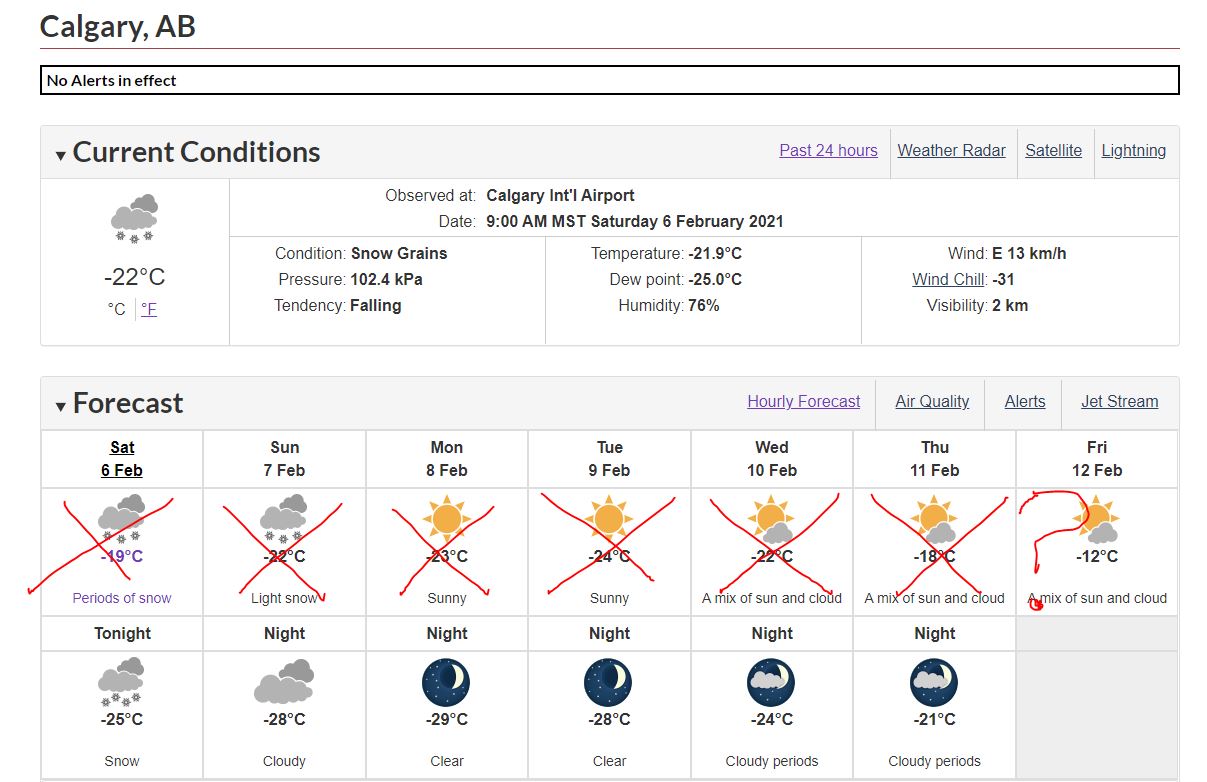The height and width of the screenshot is (782, 1207).
Task: Click Friday's sun and cloud icon
Action: (1097, 521)
